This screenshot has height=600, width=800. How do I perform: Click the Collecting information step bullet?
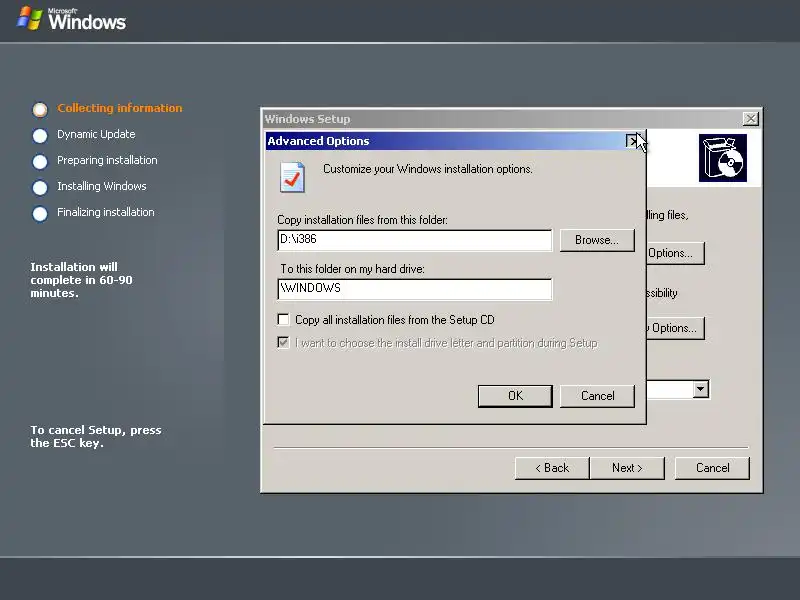click(40, 109)
